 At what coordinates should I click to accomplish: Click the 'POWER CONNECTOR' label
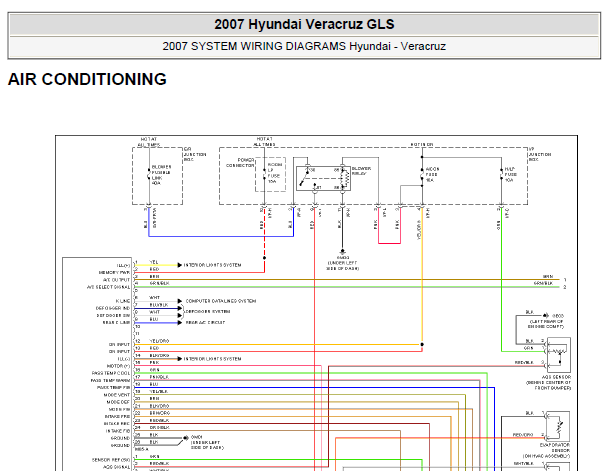(240, 163)
